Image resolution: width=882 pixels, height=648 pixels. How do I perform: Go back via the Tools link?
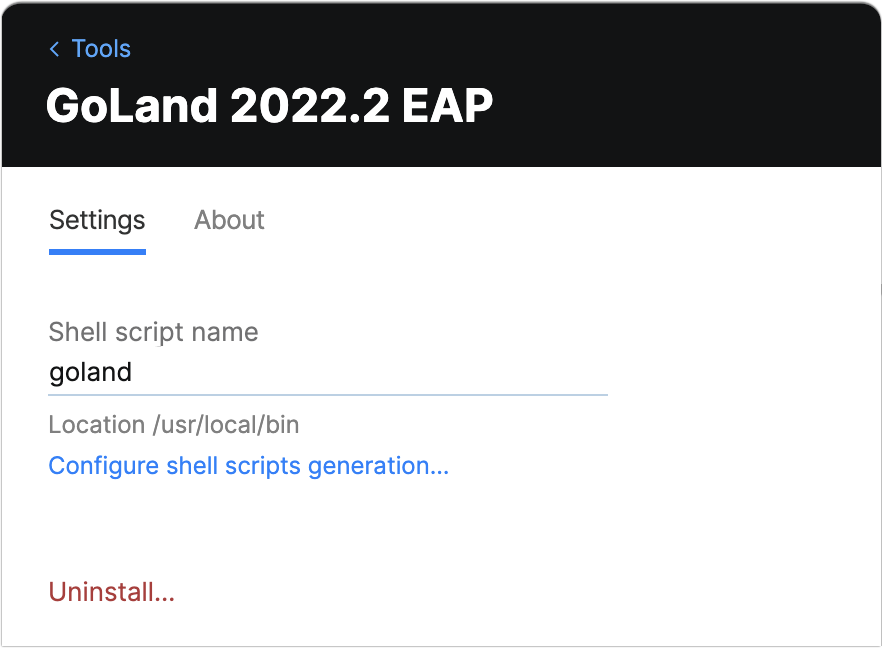[x=101, y=49]
